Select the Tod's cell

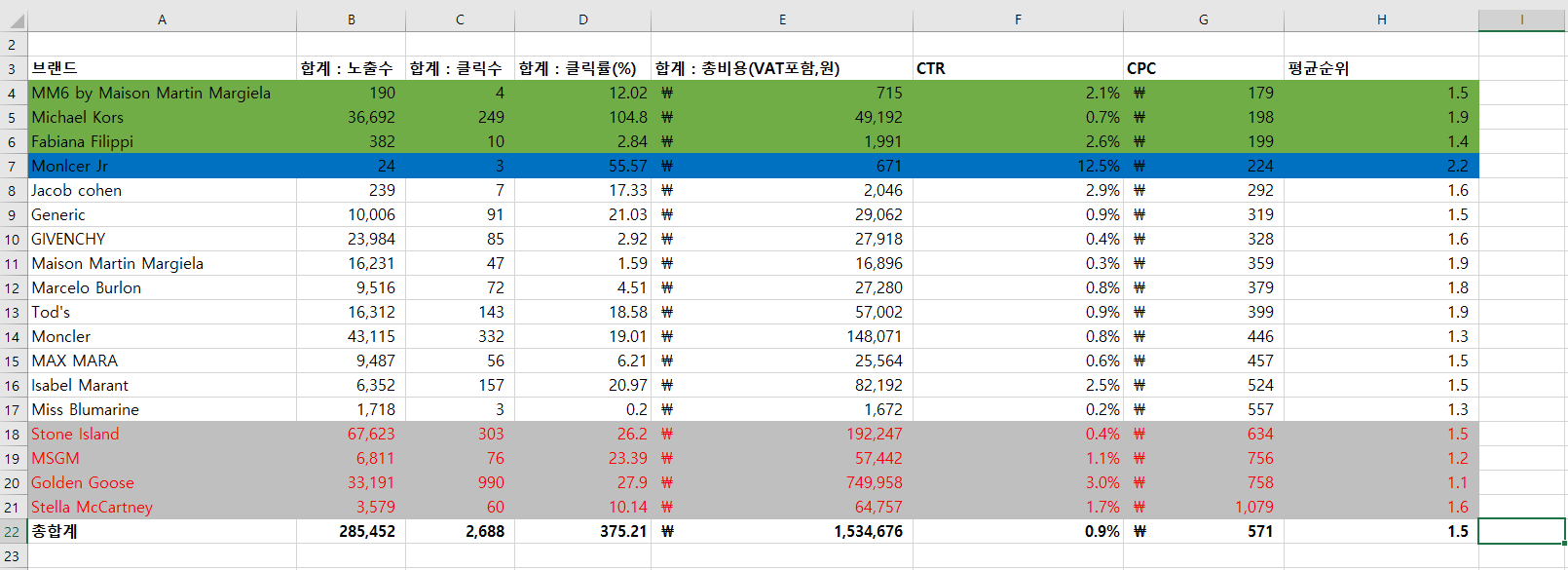pos(162,312)
